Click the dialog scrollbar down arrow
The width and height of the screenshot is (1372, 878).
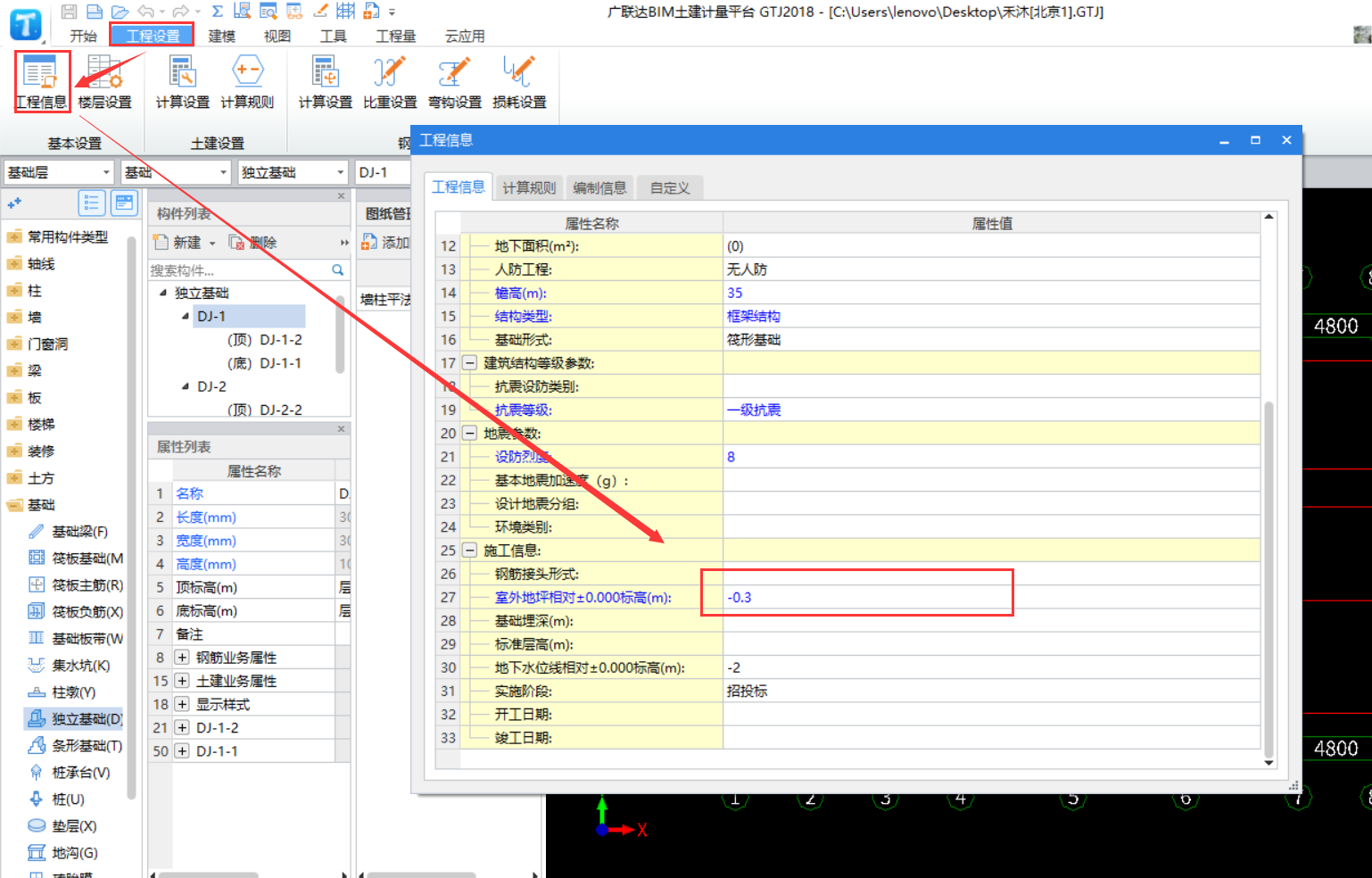(1269, 764)
